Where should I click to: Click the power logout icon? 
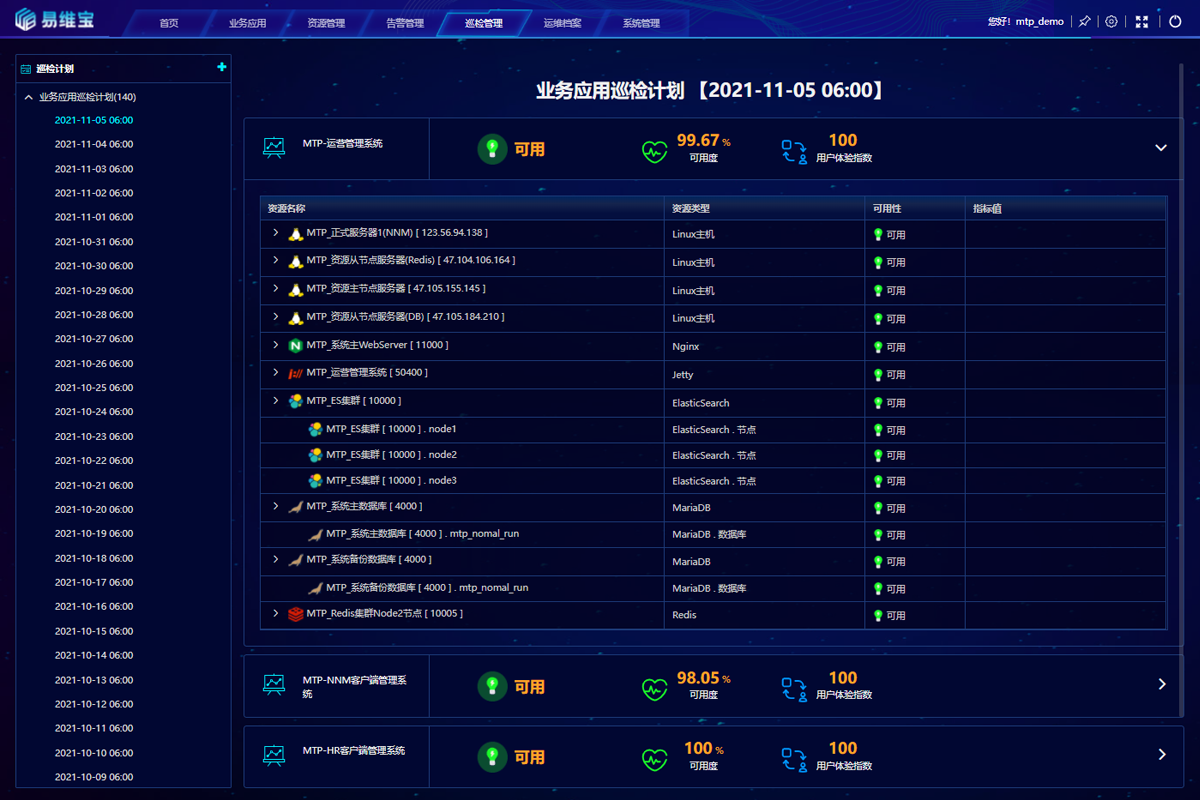coord(1175,21)
